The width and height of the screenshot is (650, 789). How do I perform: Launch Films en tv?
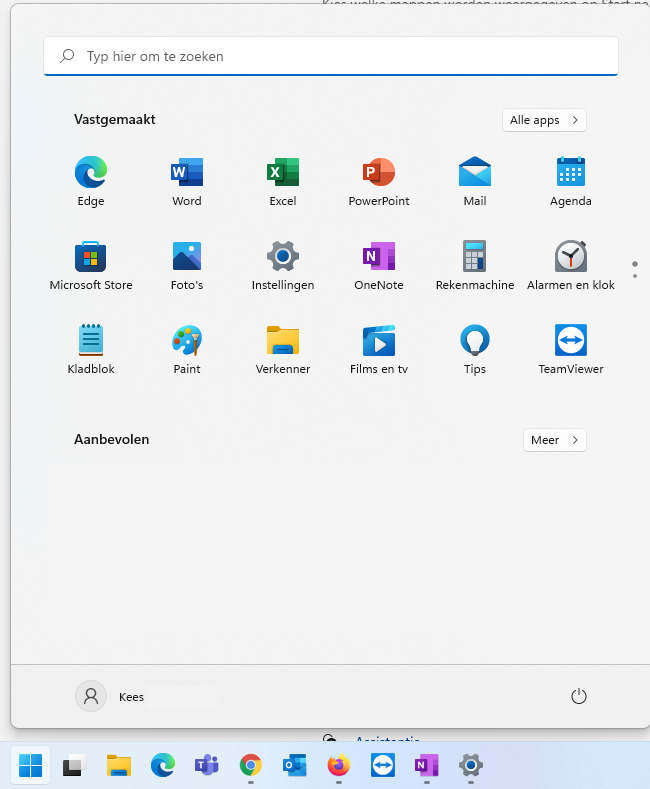pyautogui.click(x=379, y=349)
